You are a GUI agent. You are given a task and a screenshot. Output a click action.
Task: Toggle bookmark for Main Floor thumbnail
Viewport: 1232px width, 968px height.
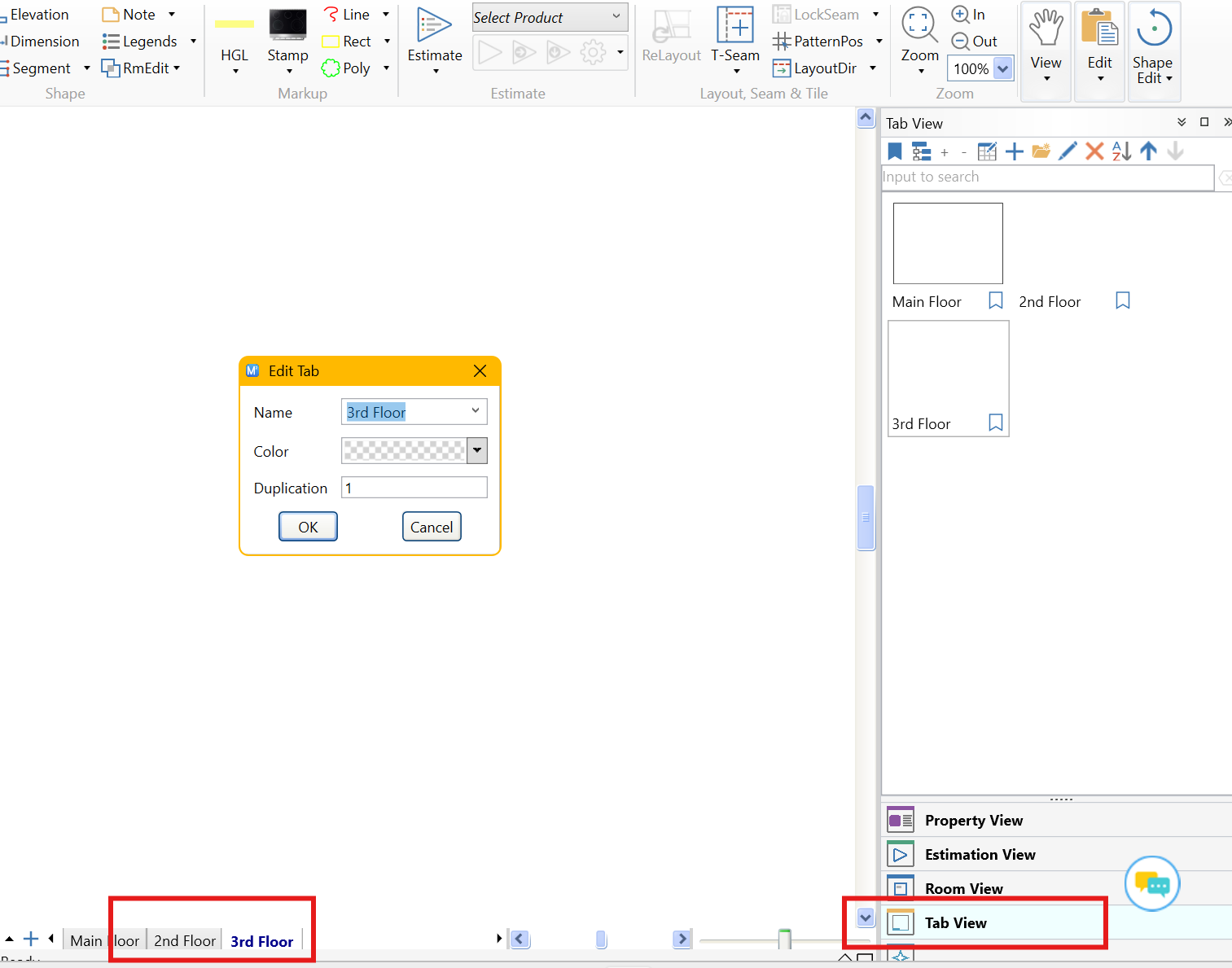click(995, 300)
